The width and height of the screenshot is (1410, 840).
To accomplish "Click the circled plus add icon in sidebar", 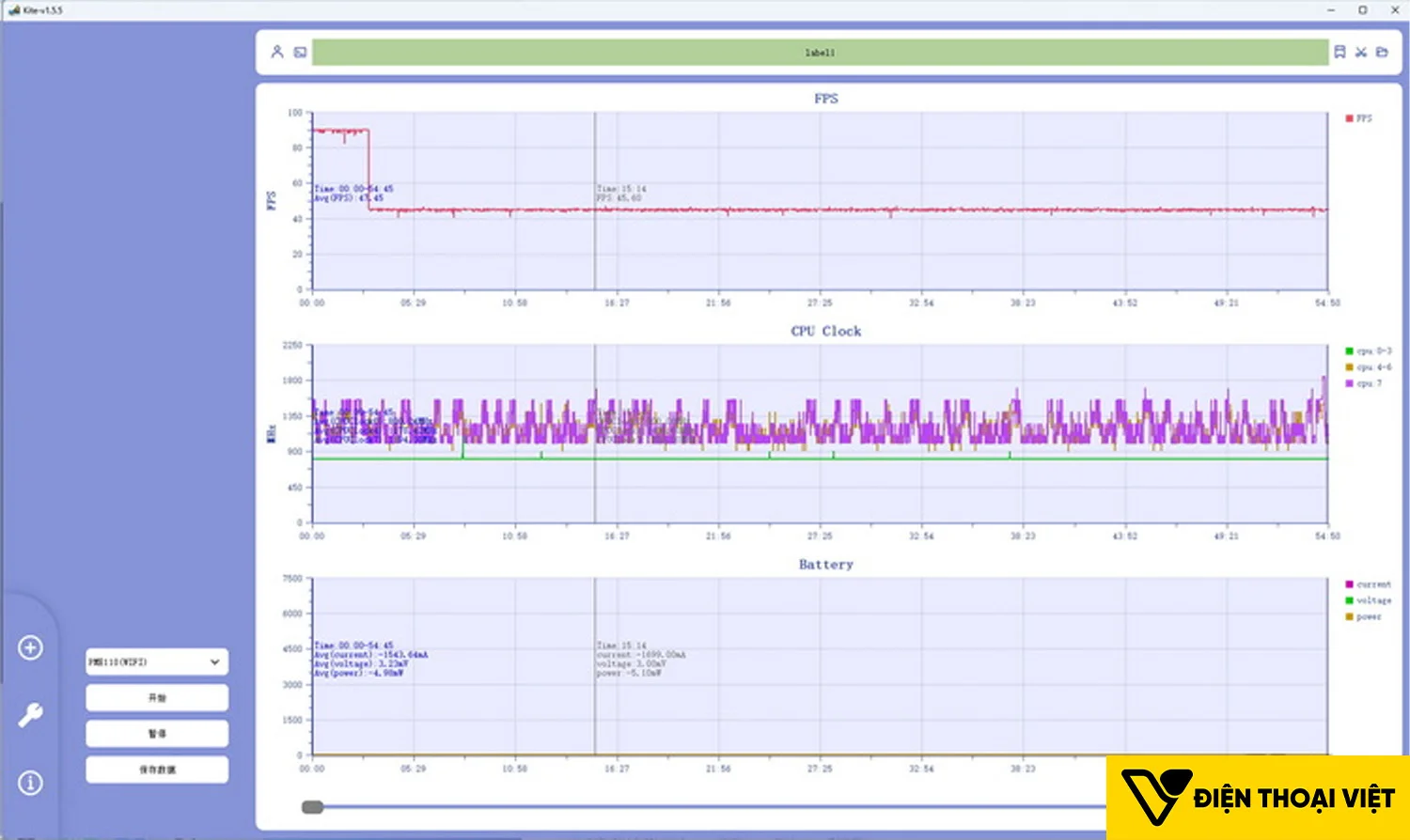I will [30, 647].
